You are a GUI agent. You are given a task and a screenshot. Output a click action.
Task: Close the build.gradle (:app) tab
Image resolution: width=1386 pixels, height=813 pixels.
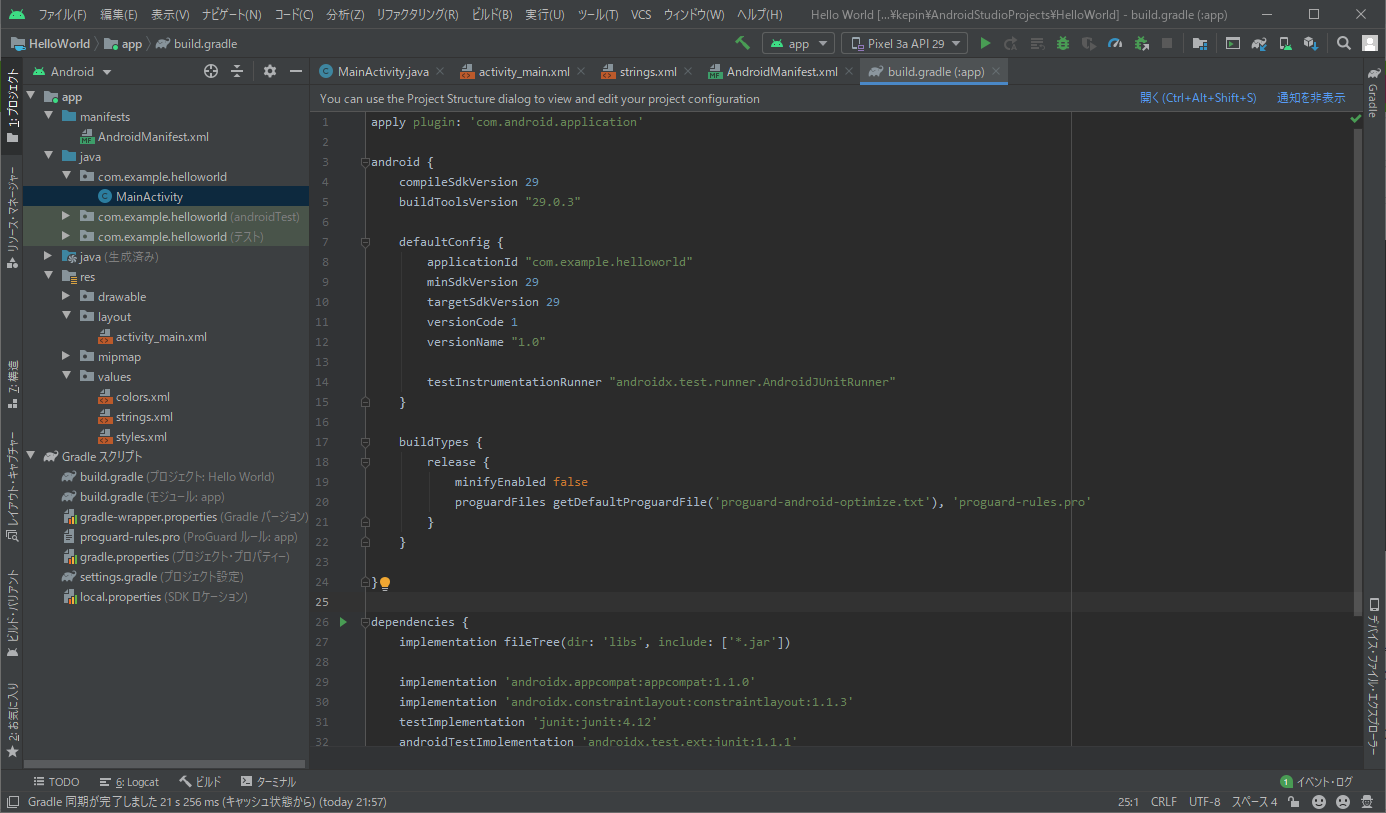point(996,72)
